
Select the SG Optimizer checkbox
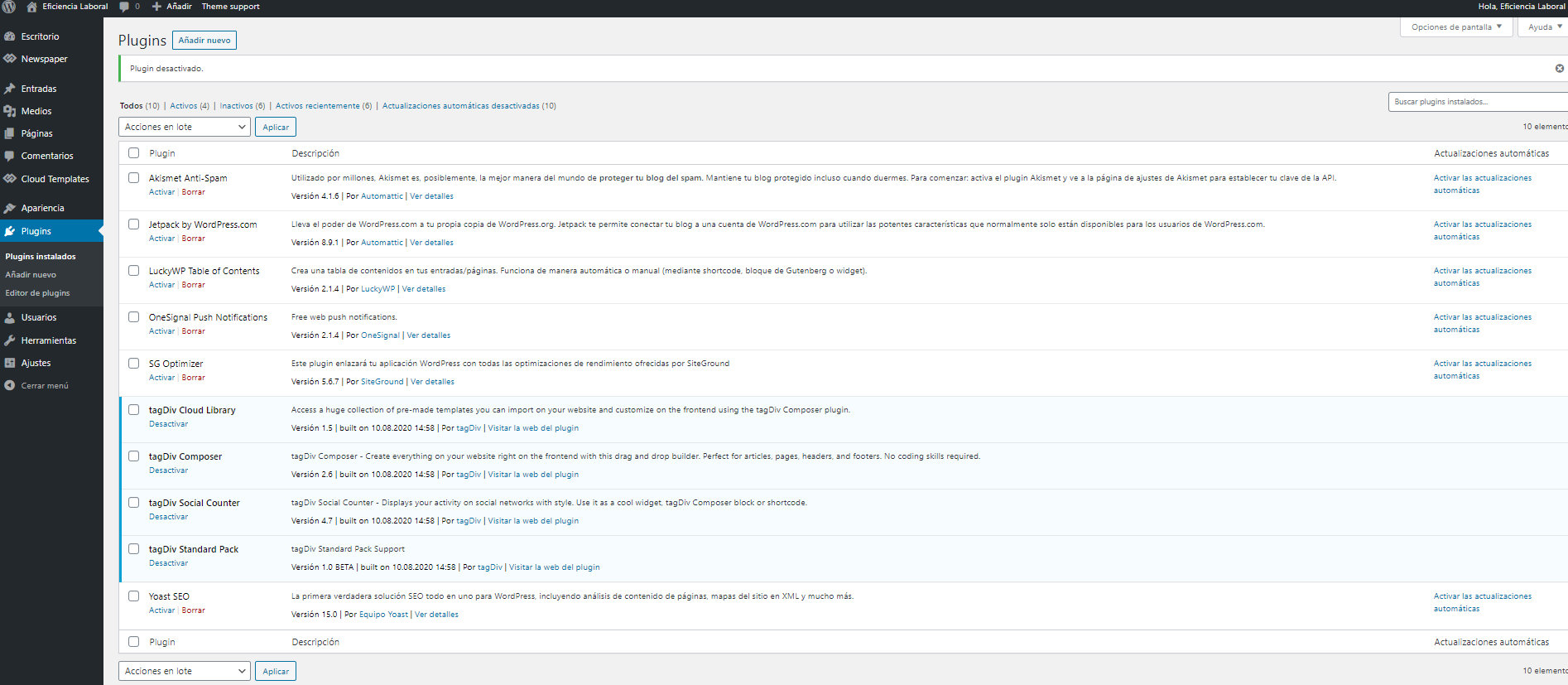[x=133, y=363]
